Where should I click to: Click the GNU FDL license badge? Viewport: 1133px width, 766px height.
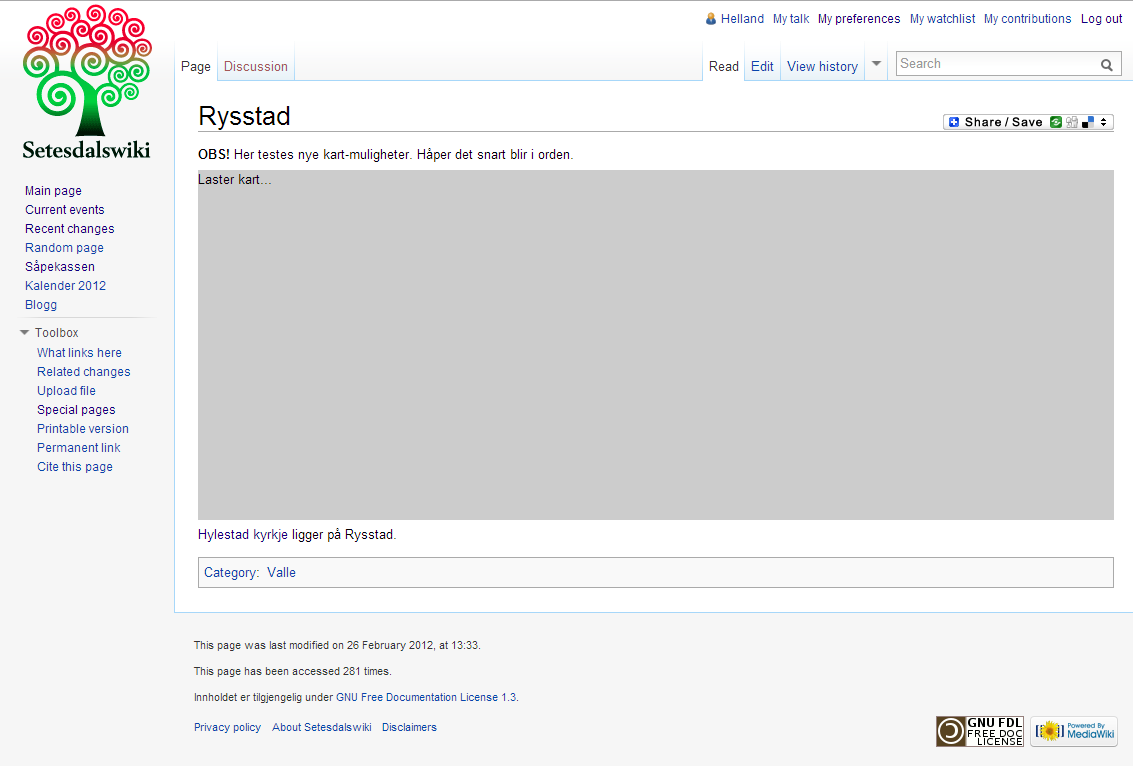[x=979, y=731]
